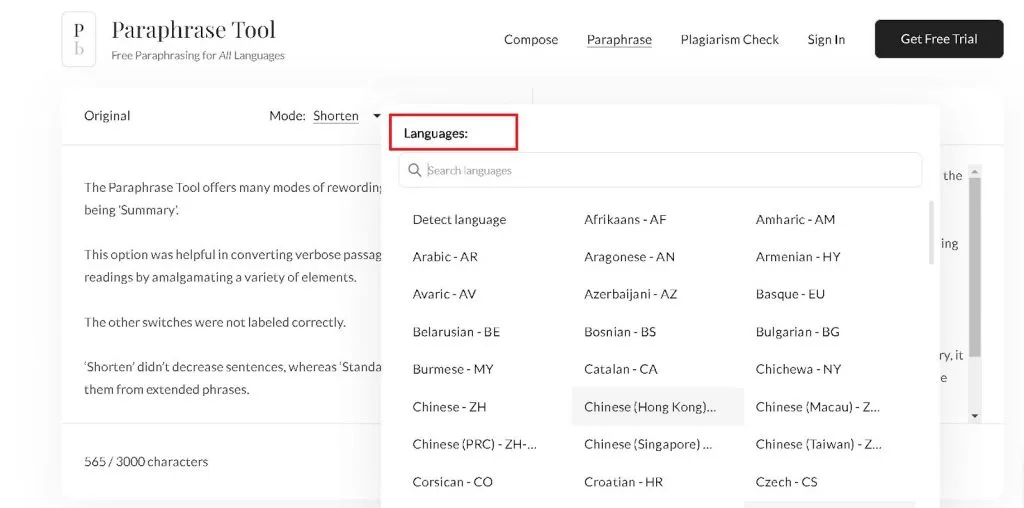Click the up arrow of output scrollbar
1024x508 pixels.
975,171
